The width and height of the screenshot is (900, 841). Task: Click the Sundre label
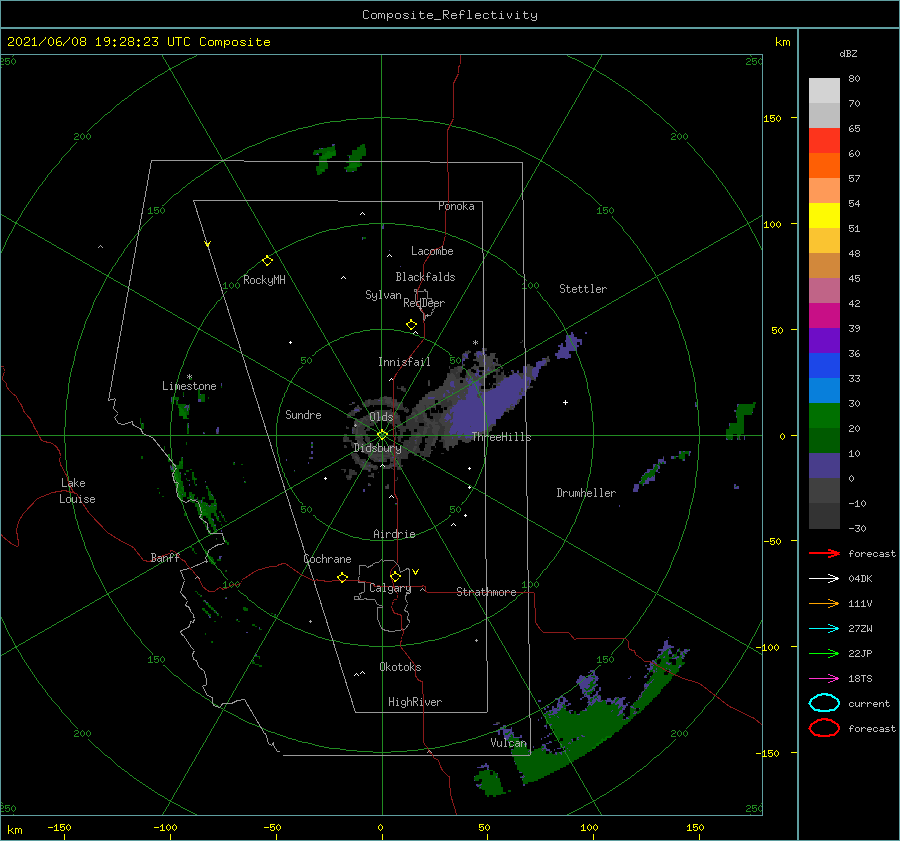[x=303, y=415]
